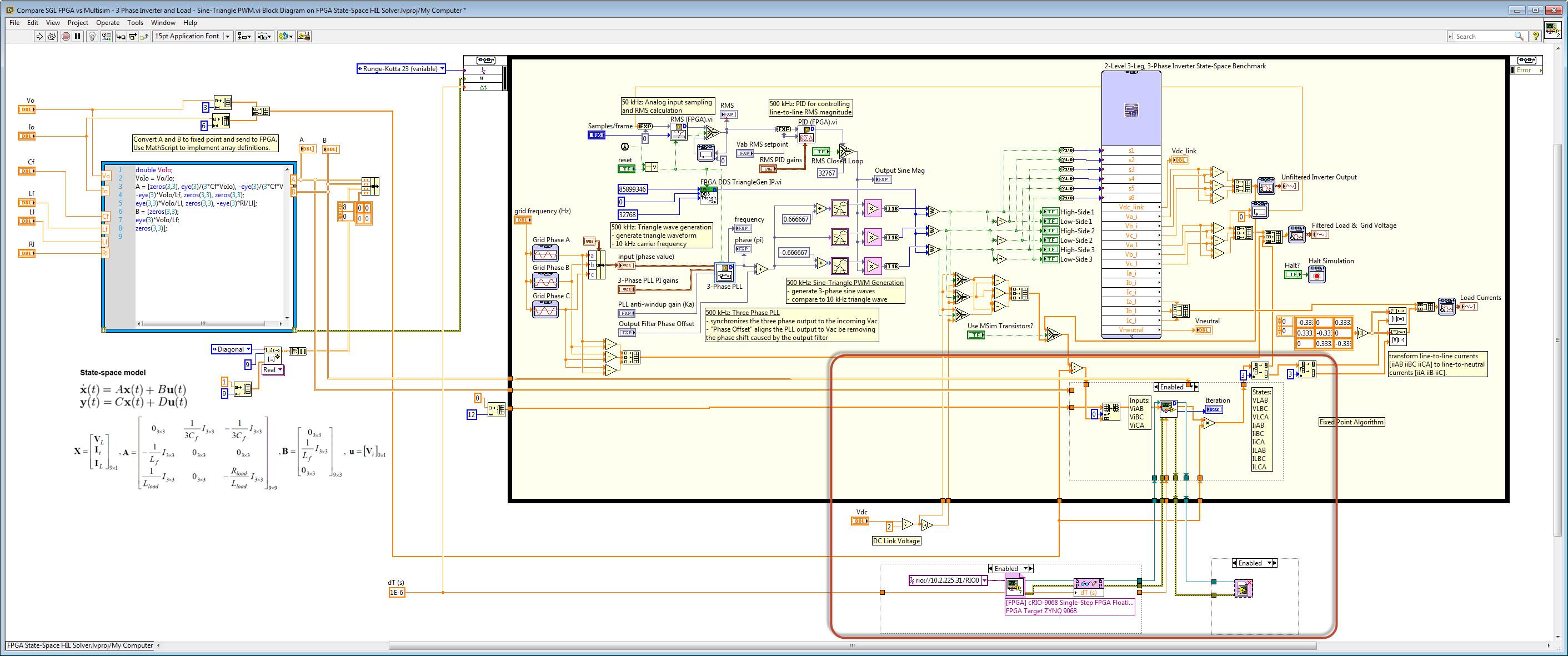Click the DC Link Voltage label
The height and width of the screenshot is (656, 1568).
click(x=896, y=541)
